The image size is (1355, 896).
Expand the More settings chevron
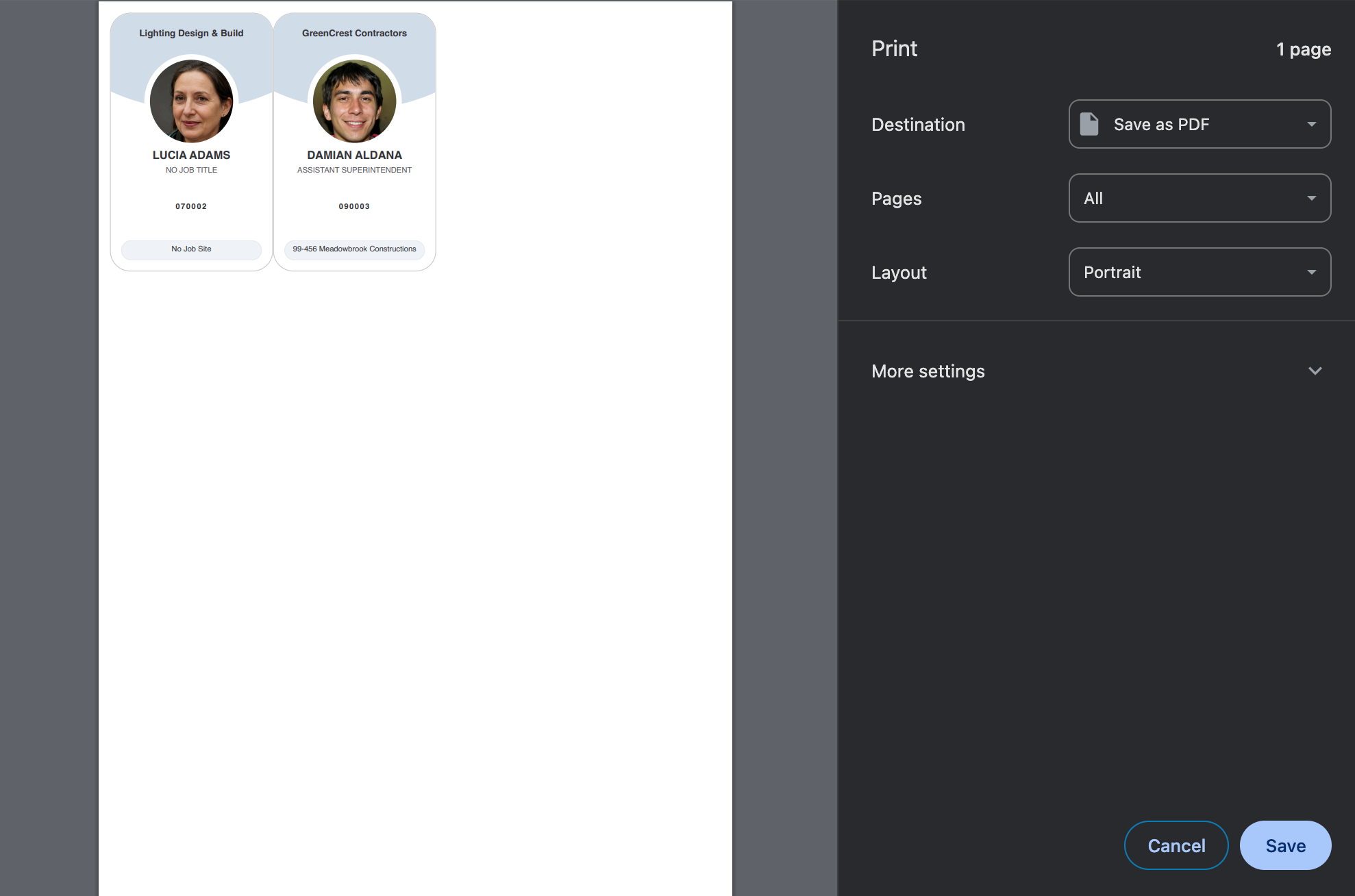tap(1315, 371)
